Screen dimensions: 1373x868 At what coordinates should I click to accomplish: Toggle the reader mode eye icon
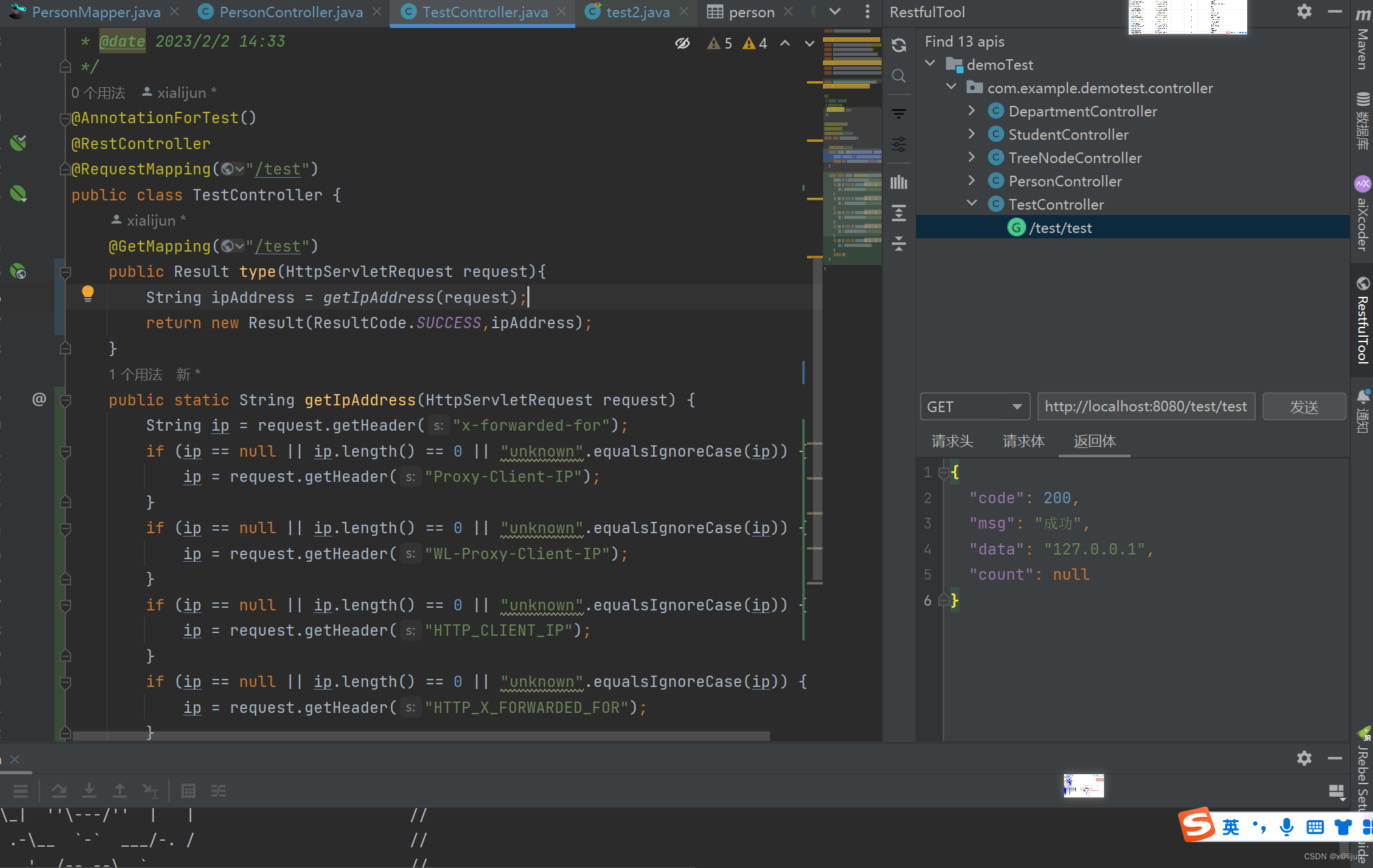683,43
